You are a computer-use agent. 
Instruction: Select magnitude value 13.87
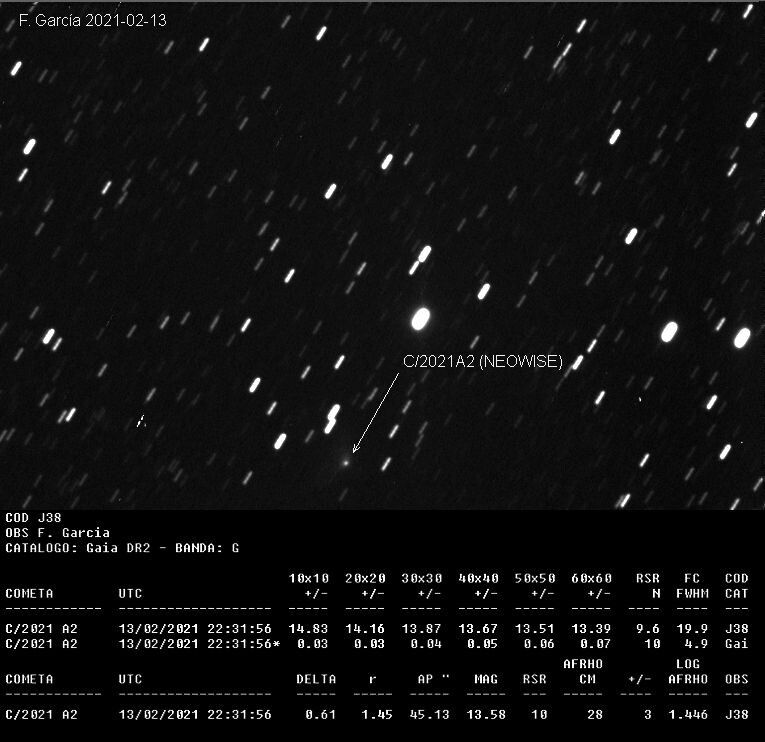click(422, 629)
